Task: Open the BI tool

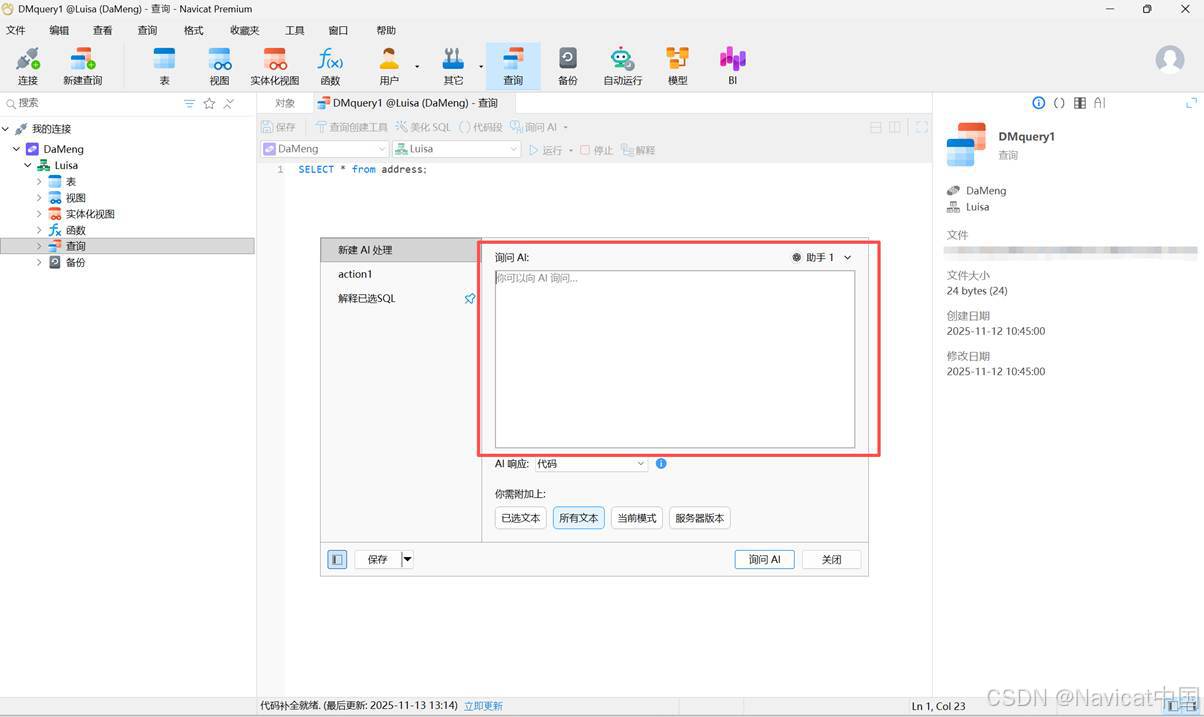Action: click(x=733, y=66)
